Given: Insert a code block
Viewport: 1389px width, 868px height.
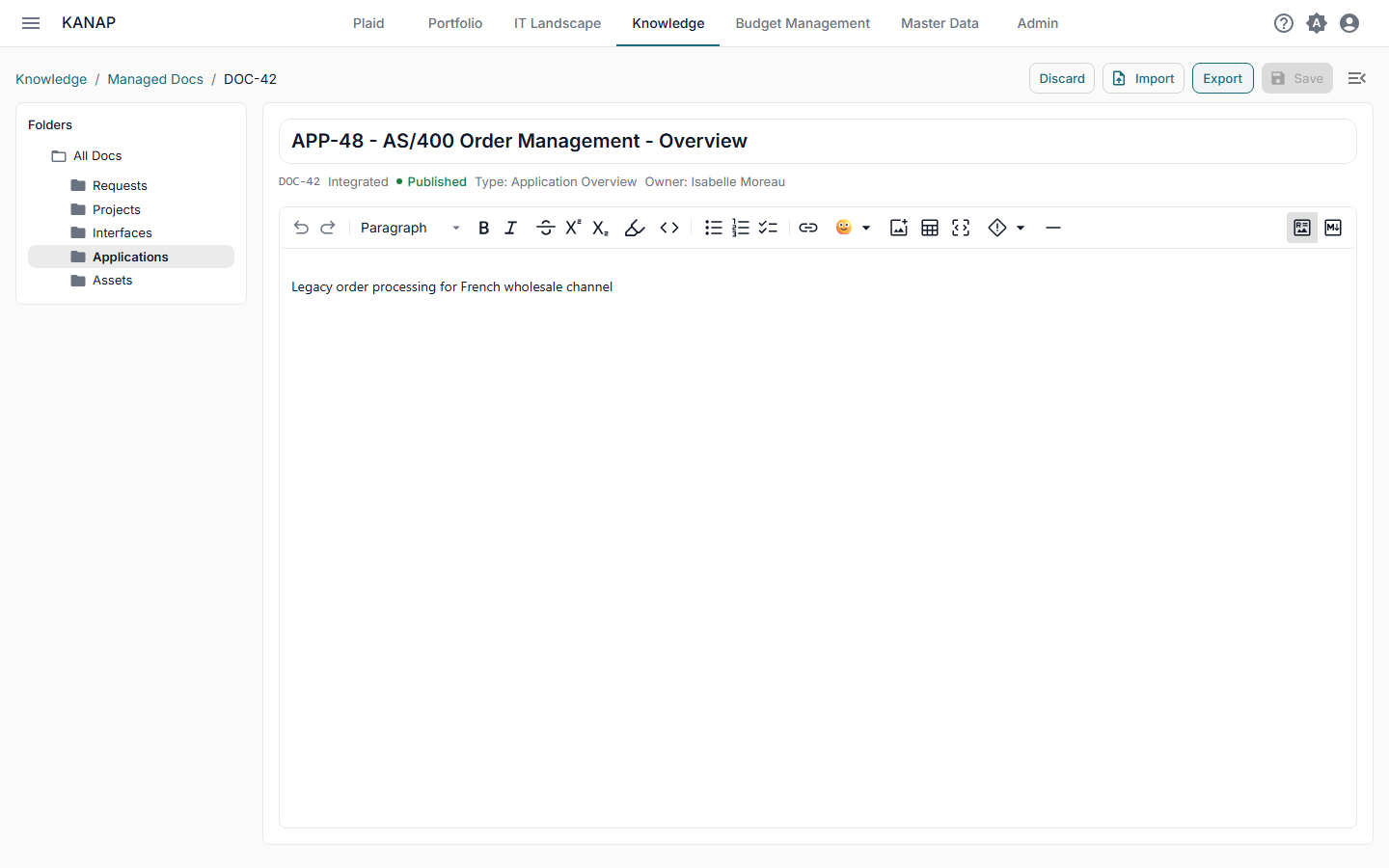Looking at the screenshot, I should 961,228.
